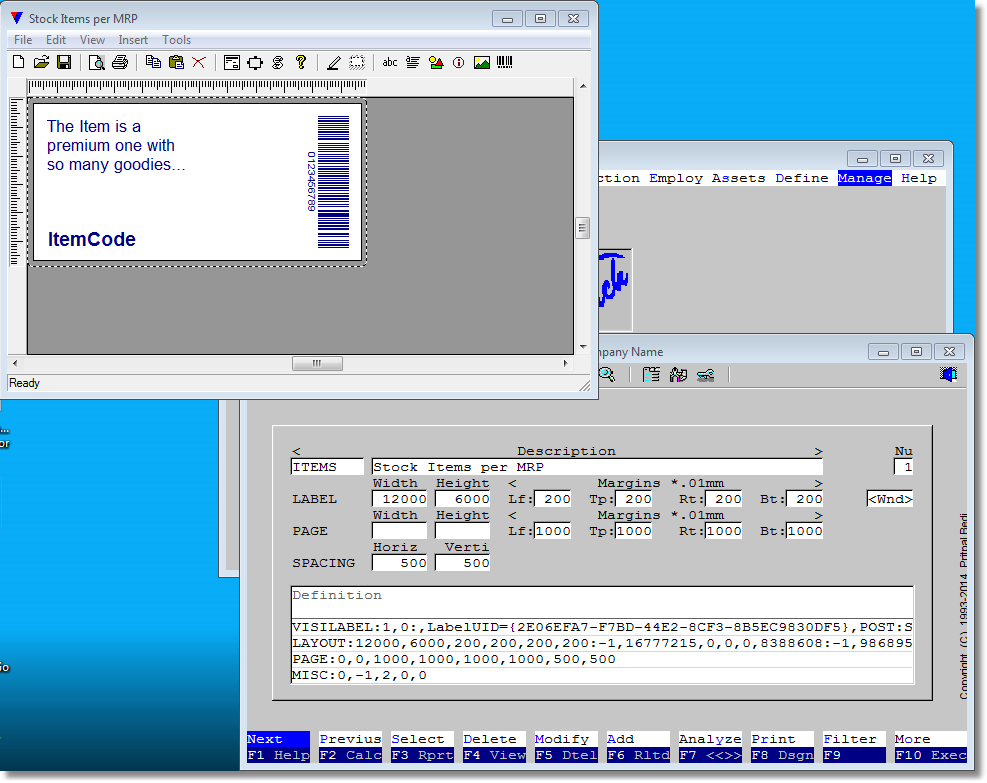Click the exit door icon in company window
Viewport: 987px width, 783px height.
pyautogui.click(x=948, y=373)
